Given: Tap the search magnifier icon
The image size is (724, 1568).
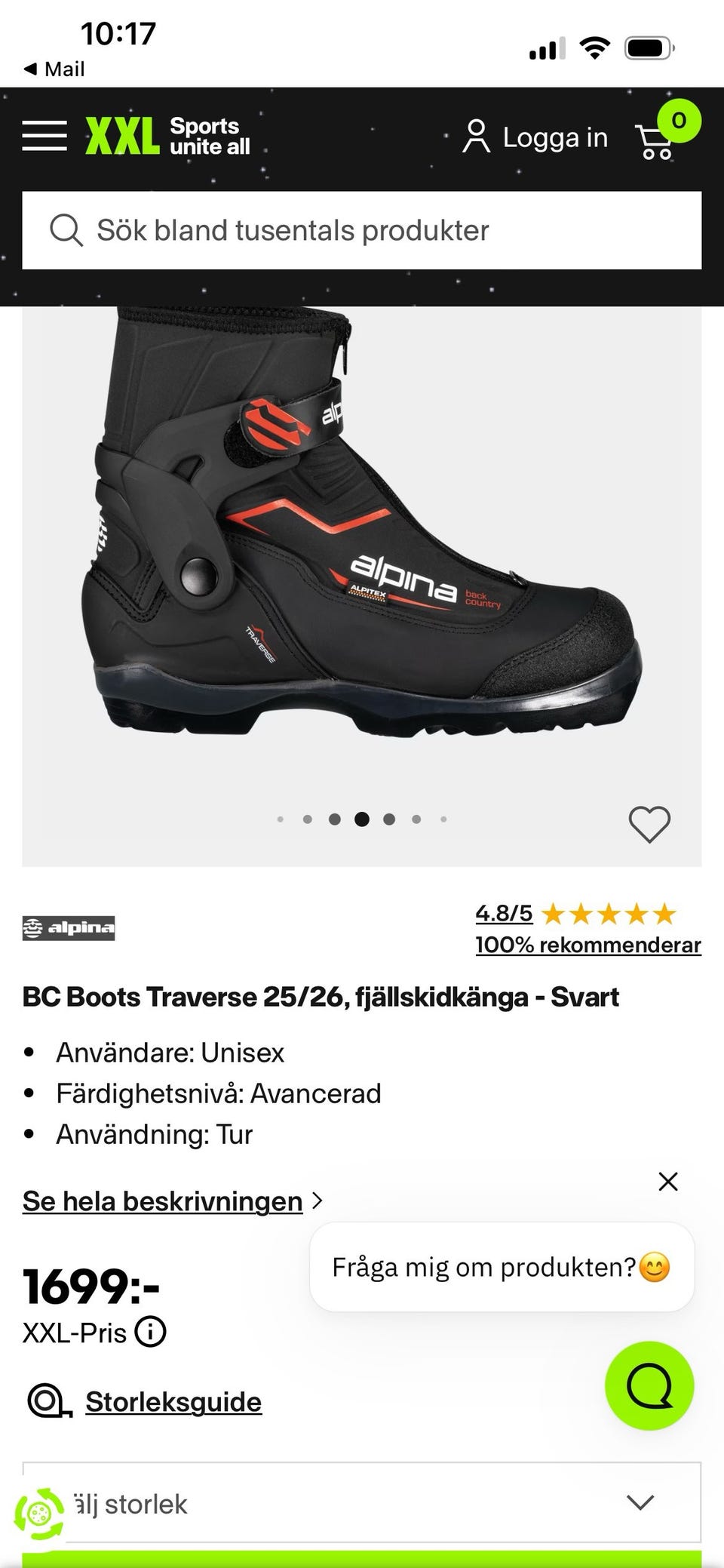Looking at the screenshot, I should [66, 230].
